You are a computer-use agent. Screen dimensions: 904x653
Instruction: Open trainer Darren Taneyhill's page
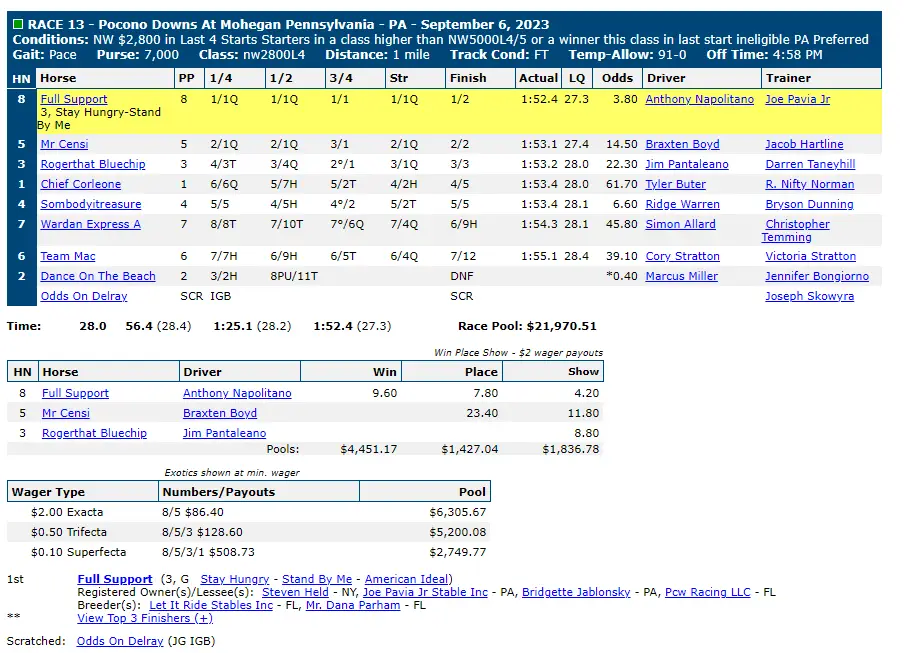tap(810, 164)
